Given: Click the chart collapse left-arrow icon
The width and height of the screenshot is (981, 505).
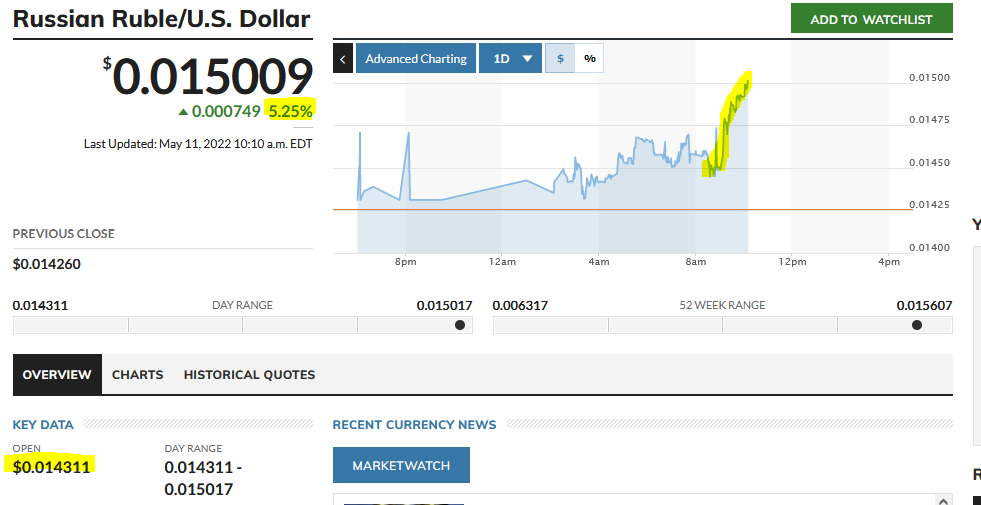Looking at the screenshot, I should click(x=343, y=58).
